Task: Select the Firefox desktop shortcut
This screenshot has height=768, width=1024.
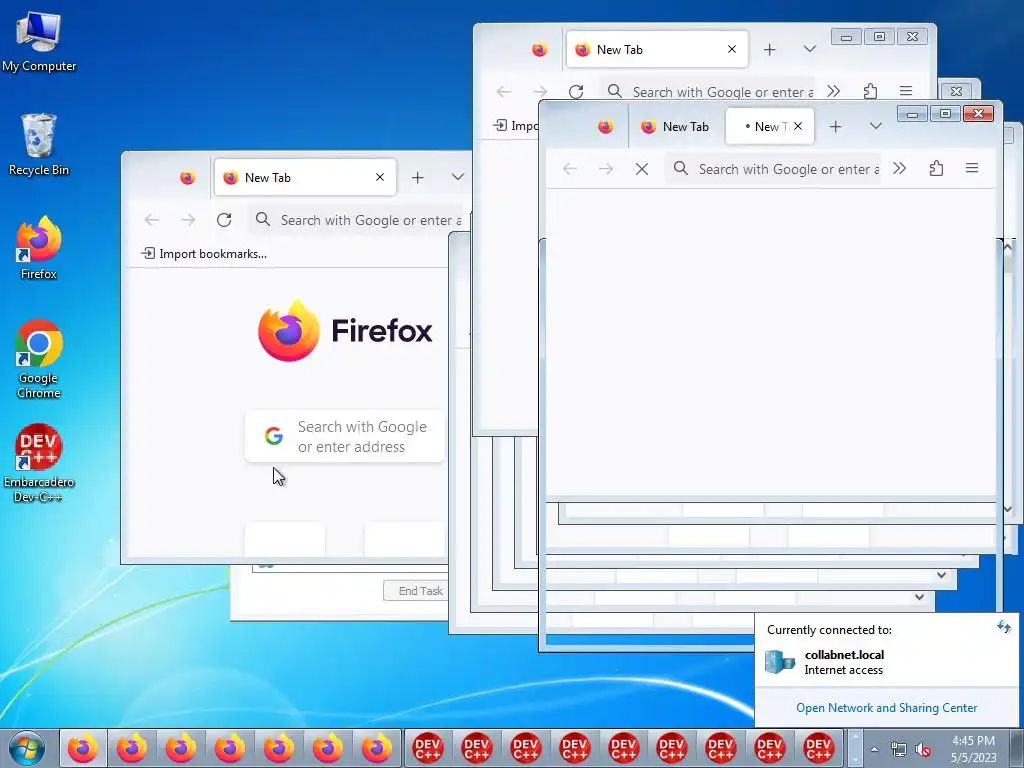Action: click(39, 248)
